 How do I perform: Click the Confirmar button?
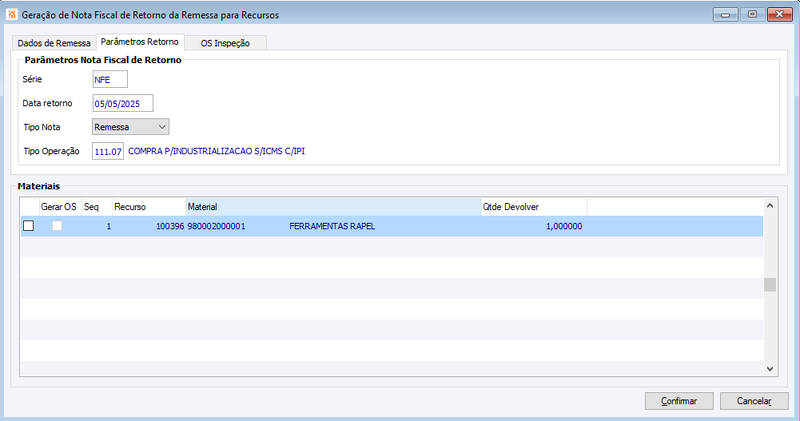(679, 401)
